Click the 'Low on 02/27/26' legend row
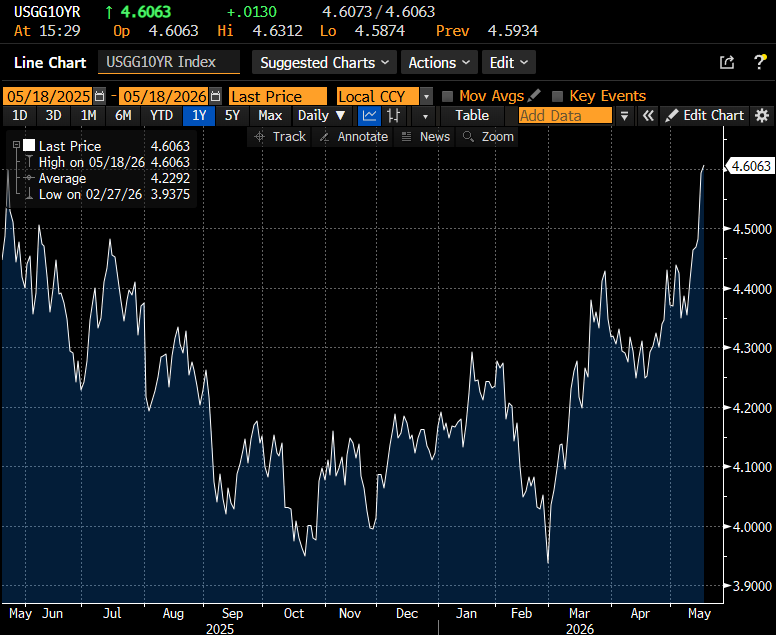This screenshot has height=635, width=776. tap(107, 194)
